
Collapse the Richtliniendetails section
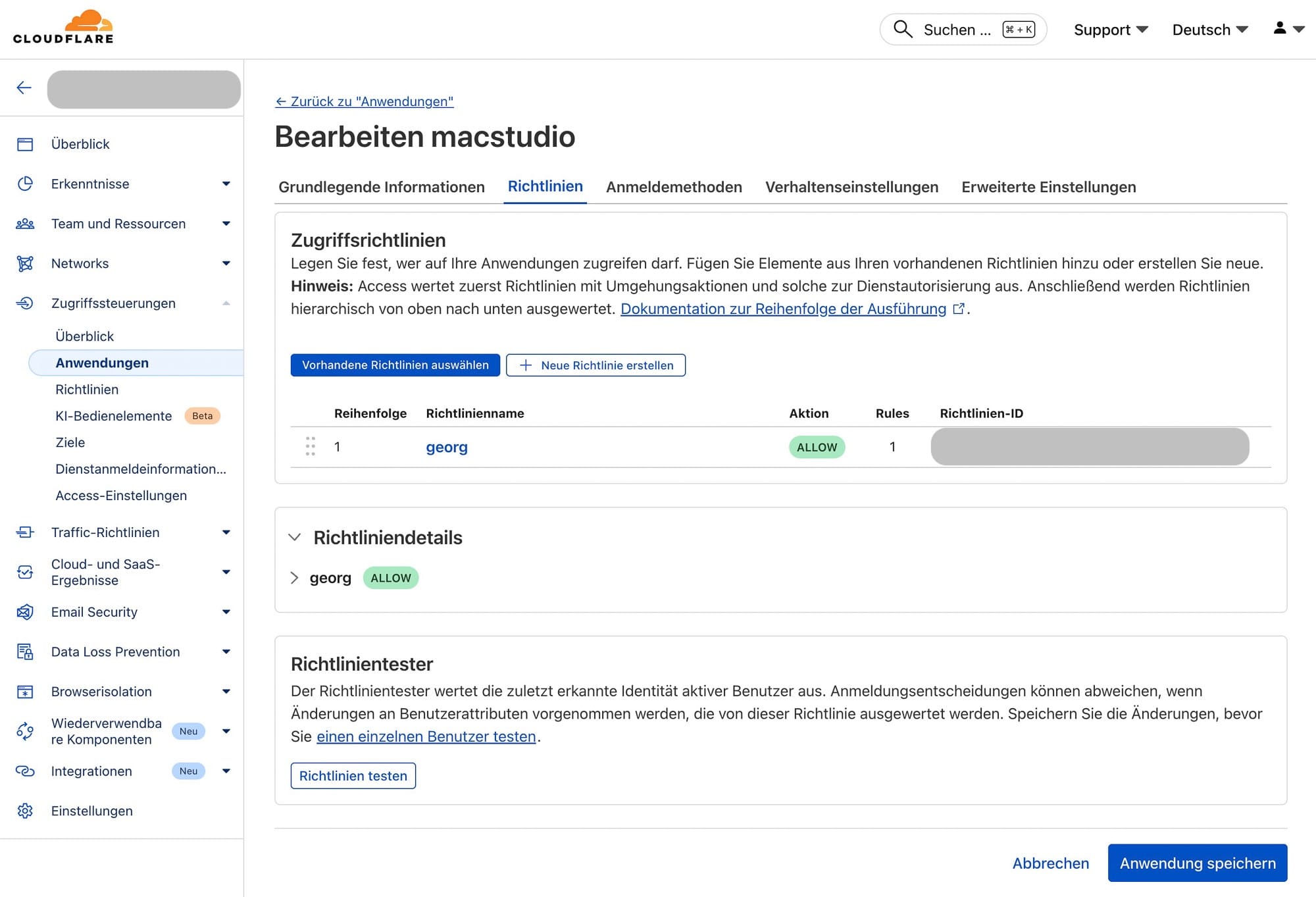pyautogui.click(x=295, y=538)
